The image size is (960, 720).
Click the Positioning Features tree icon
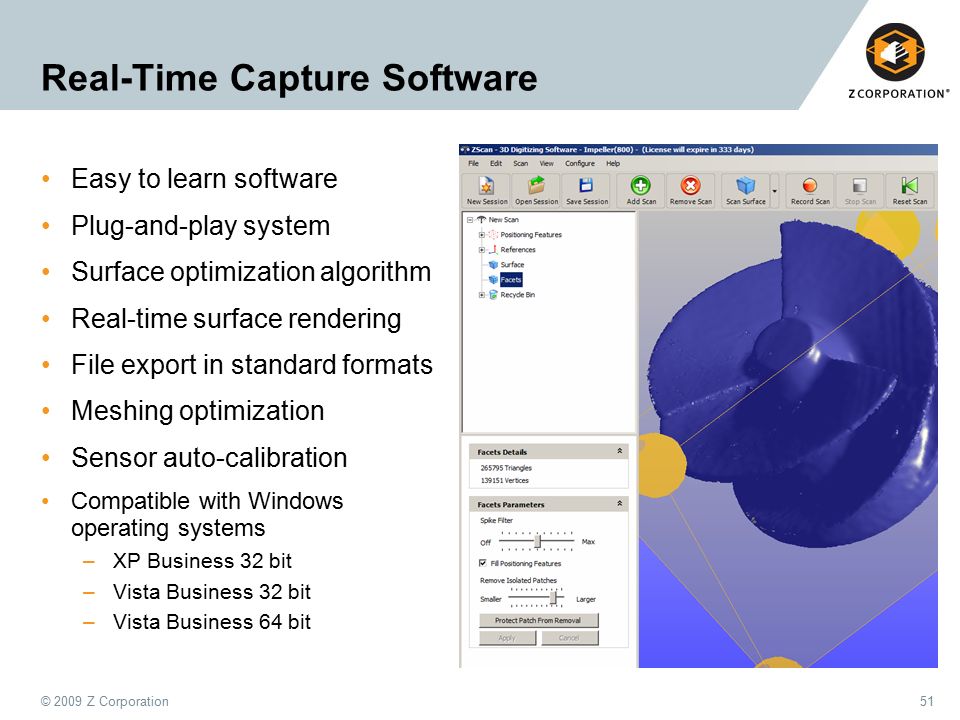[x=493, y=234]
